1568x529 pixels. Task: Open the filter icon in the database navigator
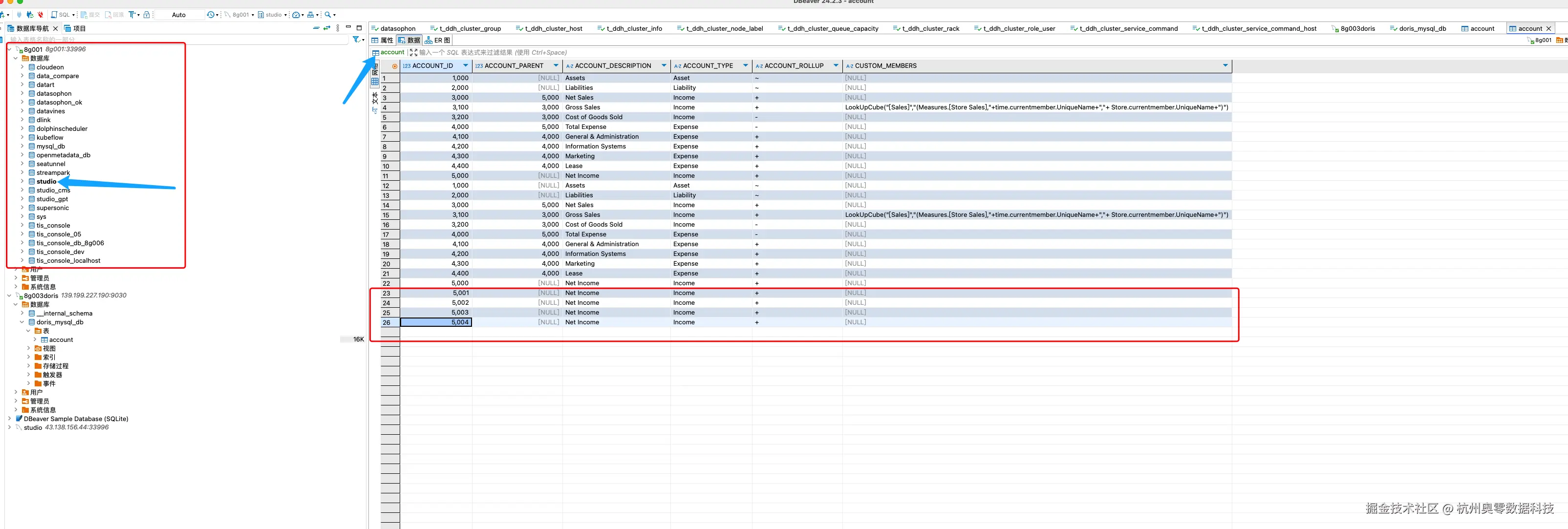coord(357,40)
